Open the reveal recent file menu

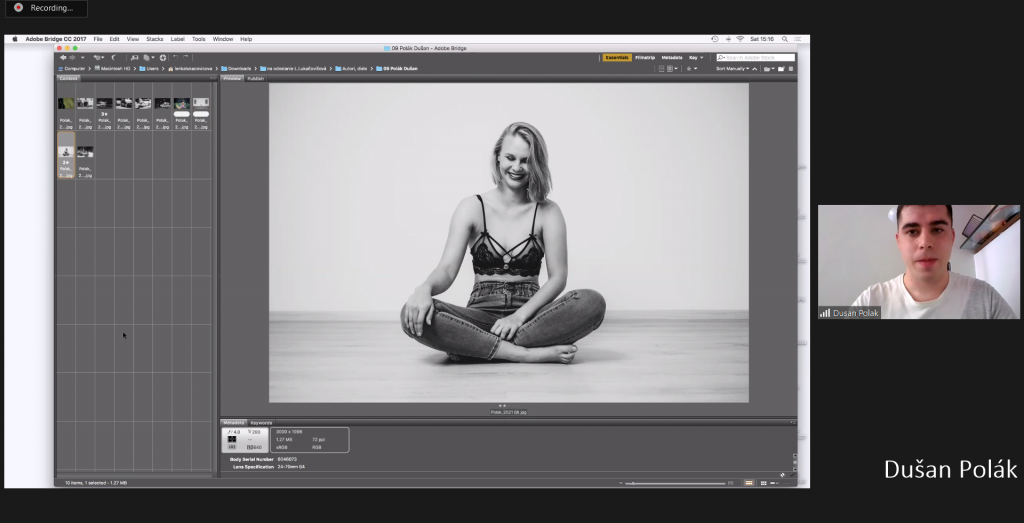99,57
